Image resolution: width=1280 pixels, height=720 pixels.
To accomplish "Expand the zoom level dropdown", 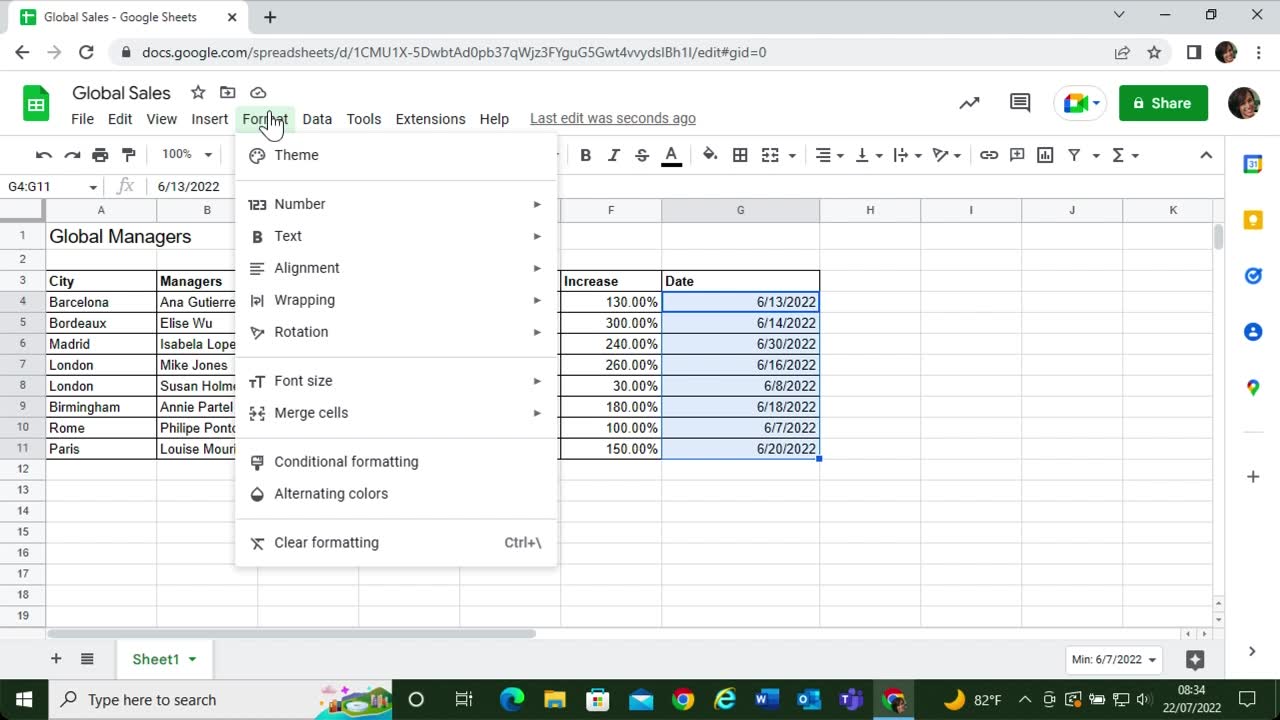I will click(187, 155).
